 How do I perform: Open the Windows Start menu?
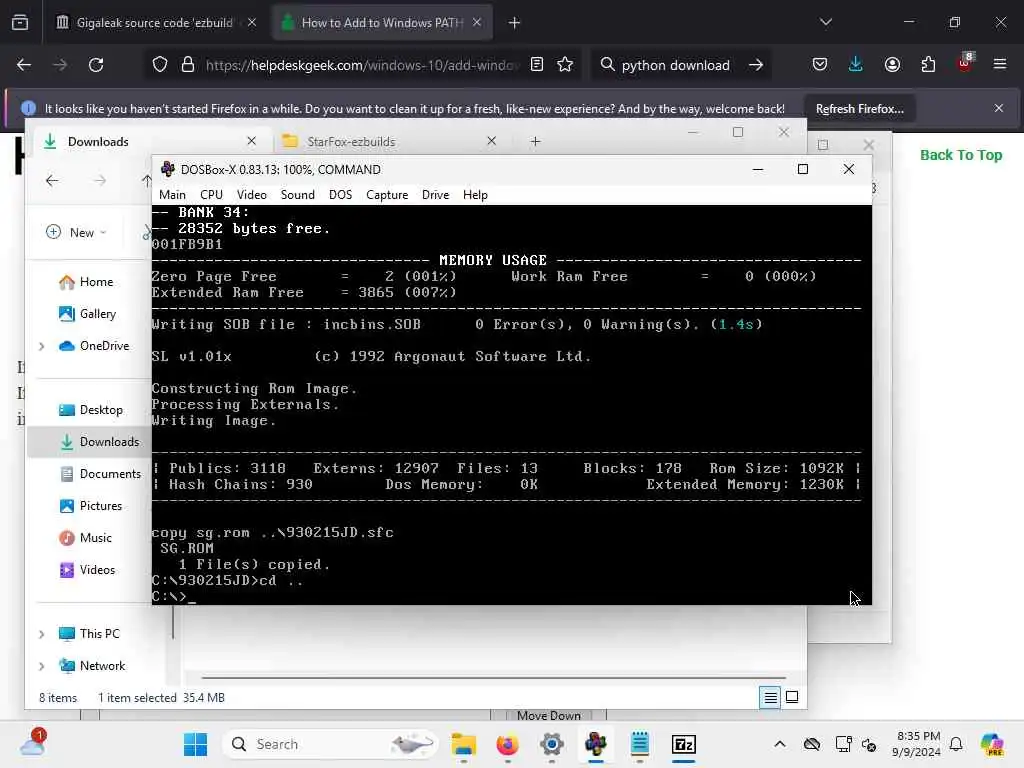tap(195, 744)
